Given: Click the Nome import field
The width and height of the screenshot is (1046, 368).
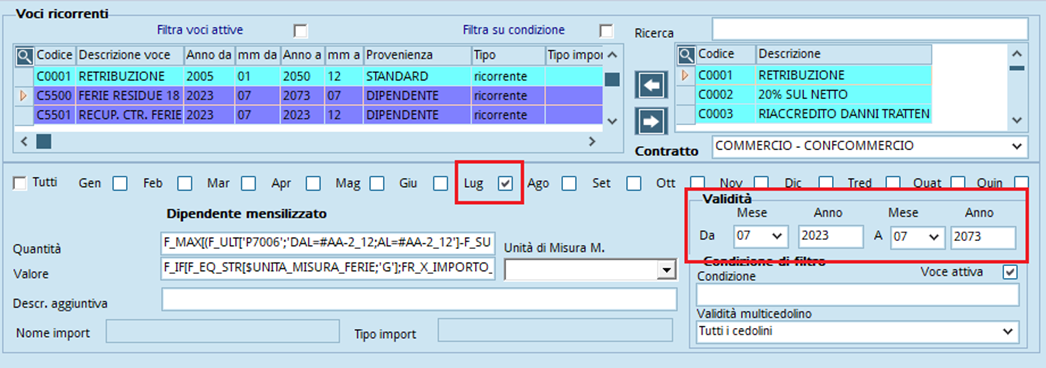Looking at the screenshot, I should pos(223,330).
